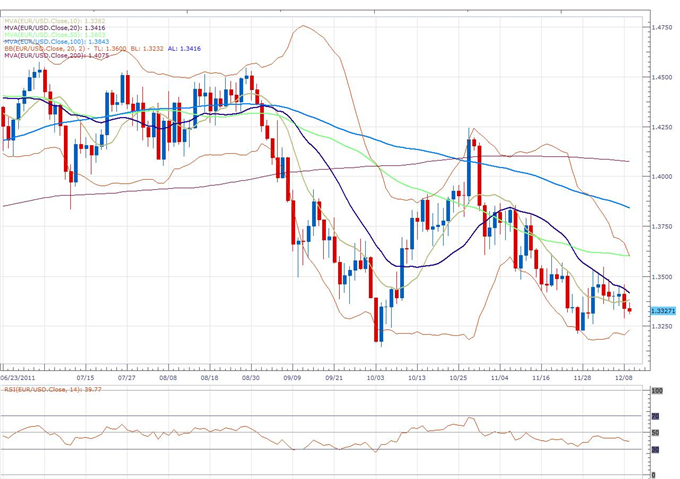This screenshot has height=479, width=680.
Task: Click the 07/27 date axis label
Action: tap(127, 378)
